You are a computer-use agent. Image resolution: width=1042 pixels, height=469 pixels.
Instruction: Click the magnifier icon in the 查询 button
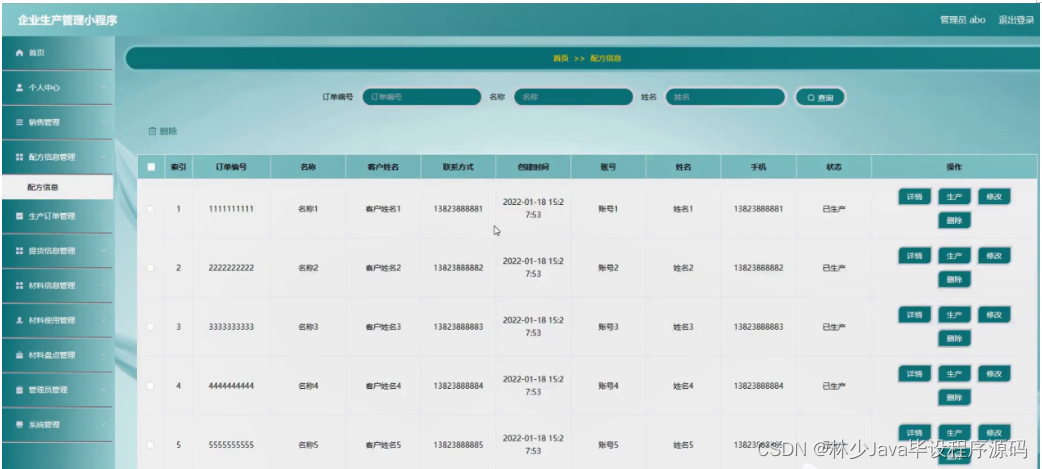click(x=811, y=98)
